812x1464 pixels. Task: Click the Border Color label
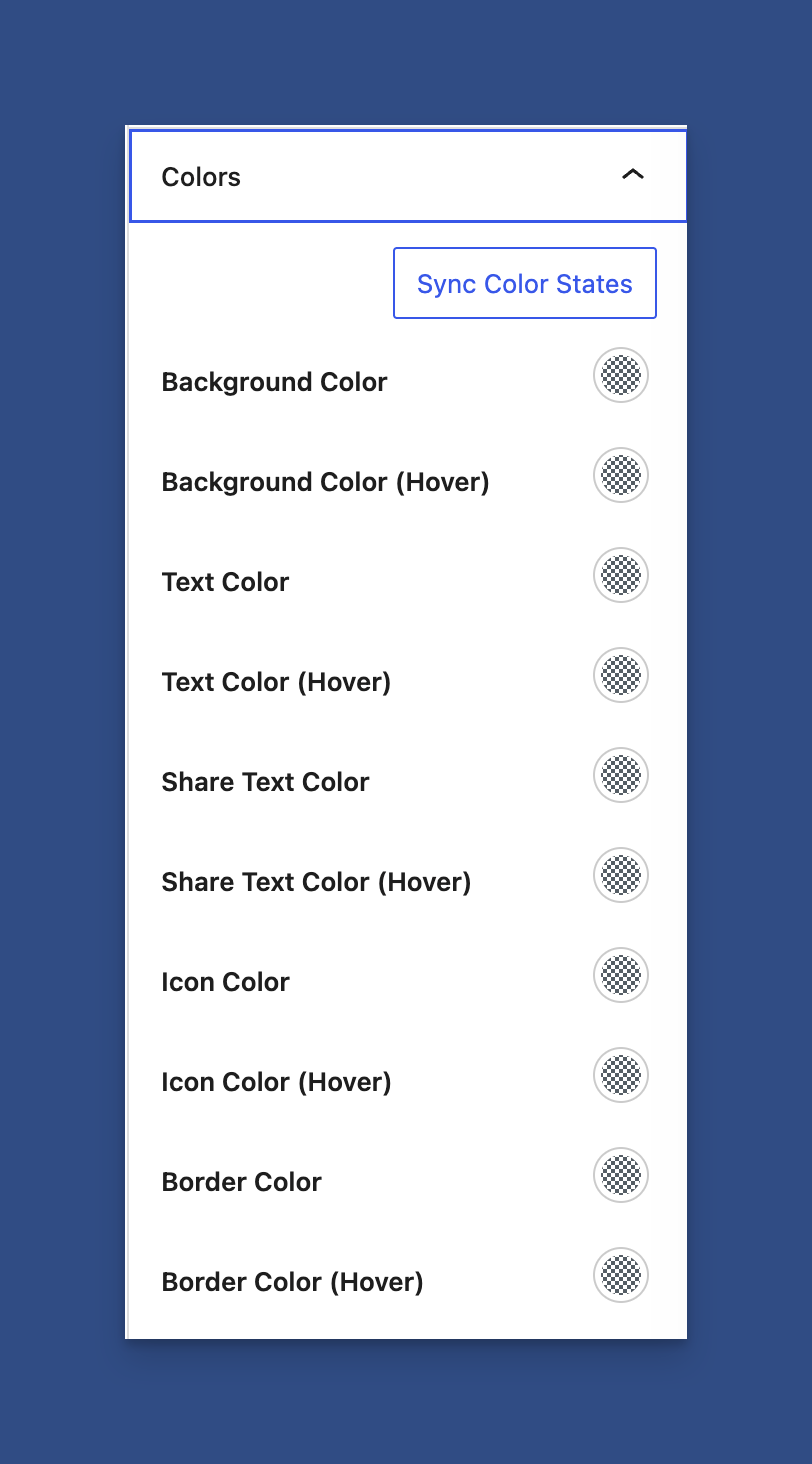(241, 1182)
